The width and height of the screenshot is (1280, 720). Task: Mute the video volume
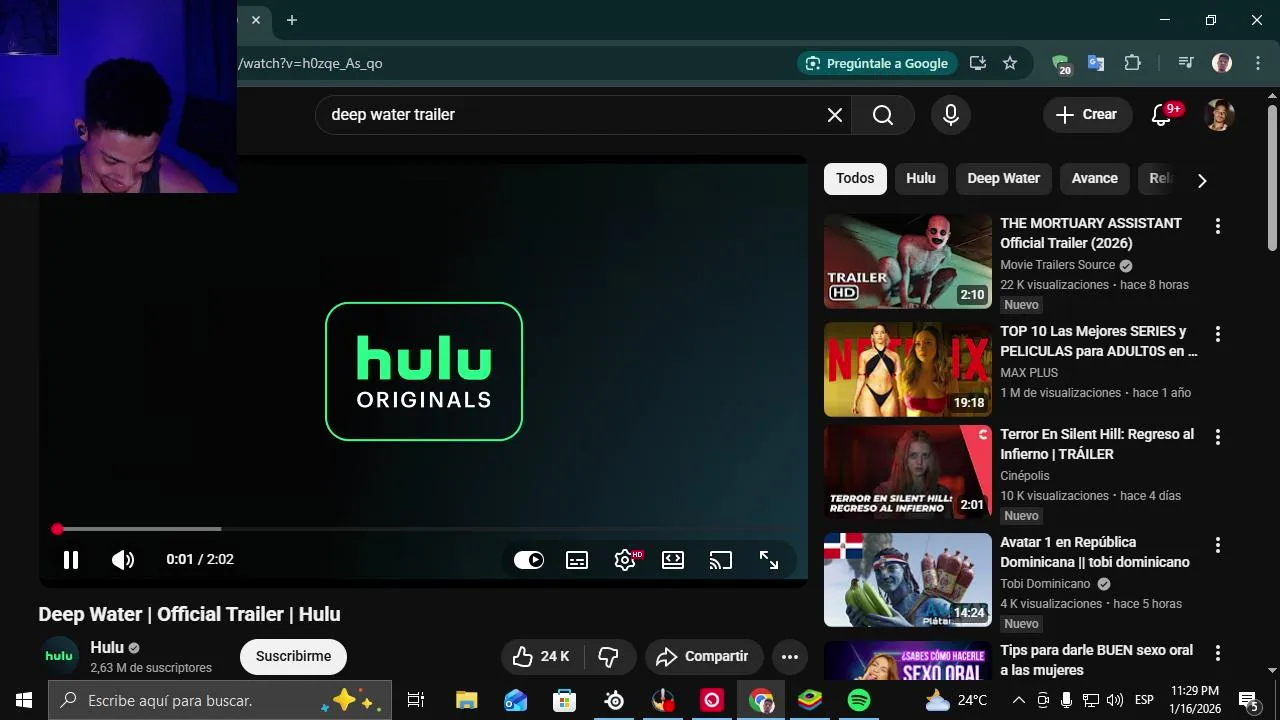(123, 560)
